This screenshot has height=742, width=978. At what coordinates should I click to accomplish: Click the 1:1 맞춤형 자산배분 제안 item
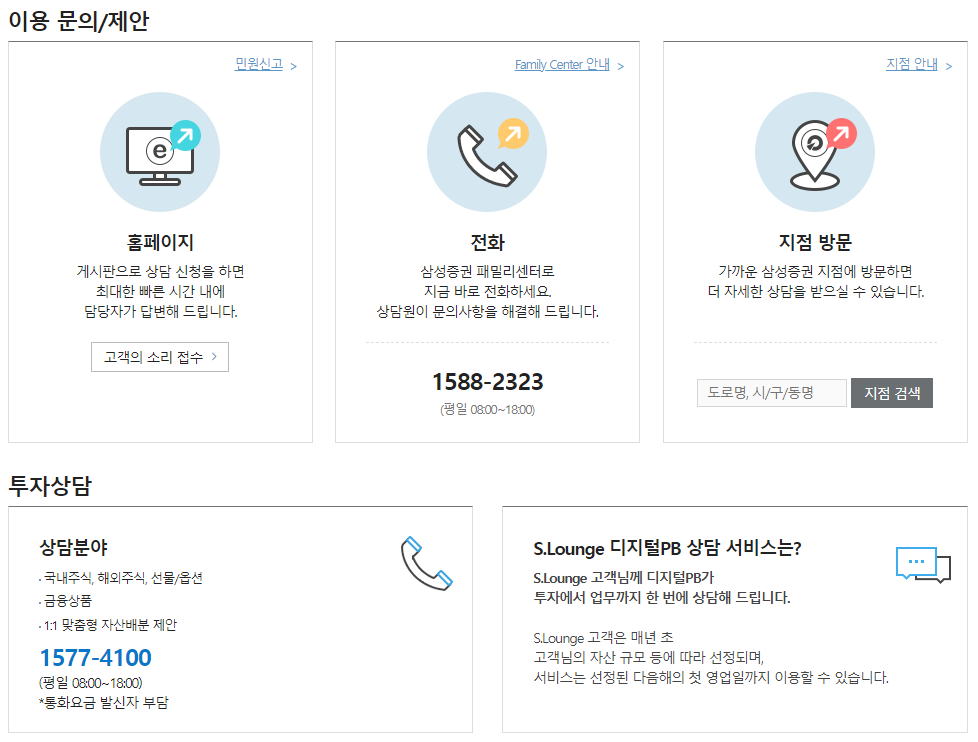[108, 625]
